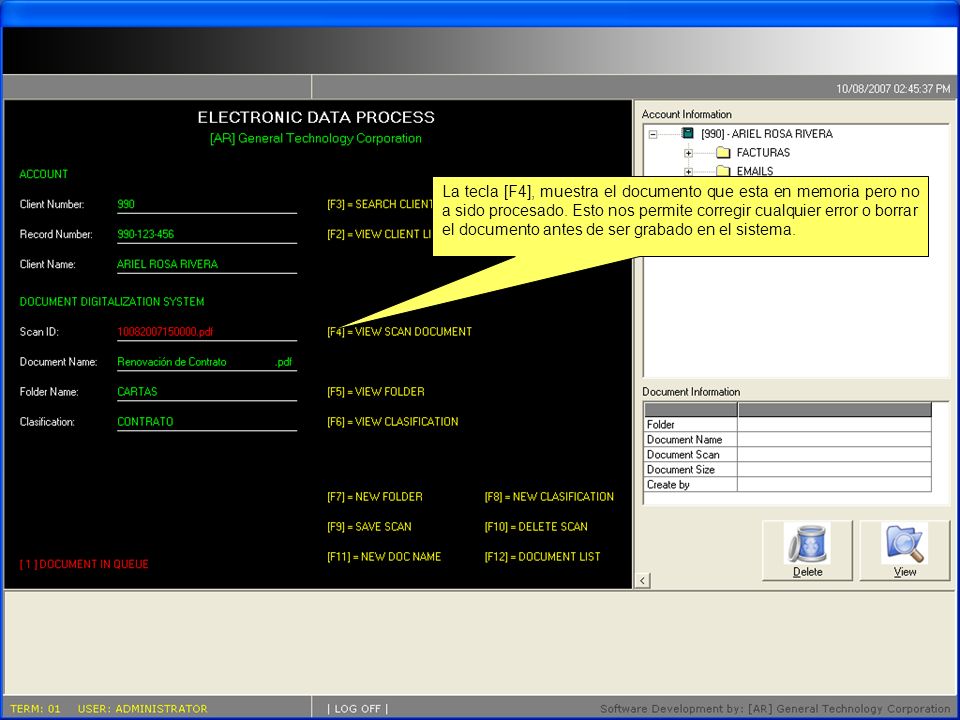The height and width of the screenshot is (720, 960).
Task: Click the Client Name field ARIEL ROSA RIVERA
Action: [207, 264]
